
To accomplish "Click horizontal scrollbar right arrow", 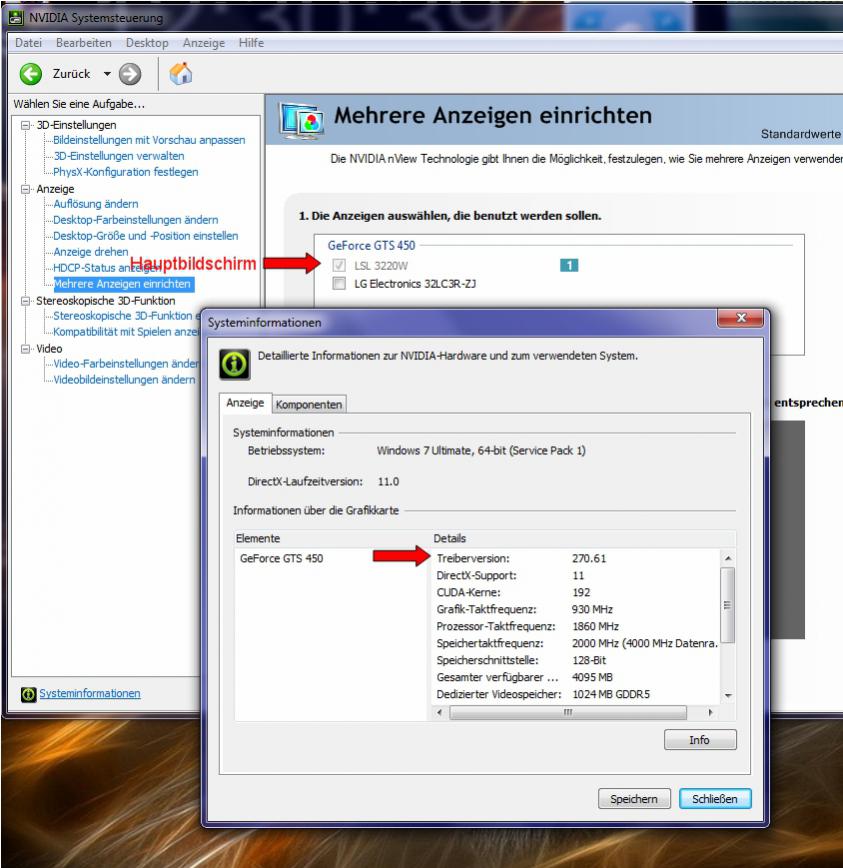I will coord(711,712).
